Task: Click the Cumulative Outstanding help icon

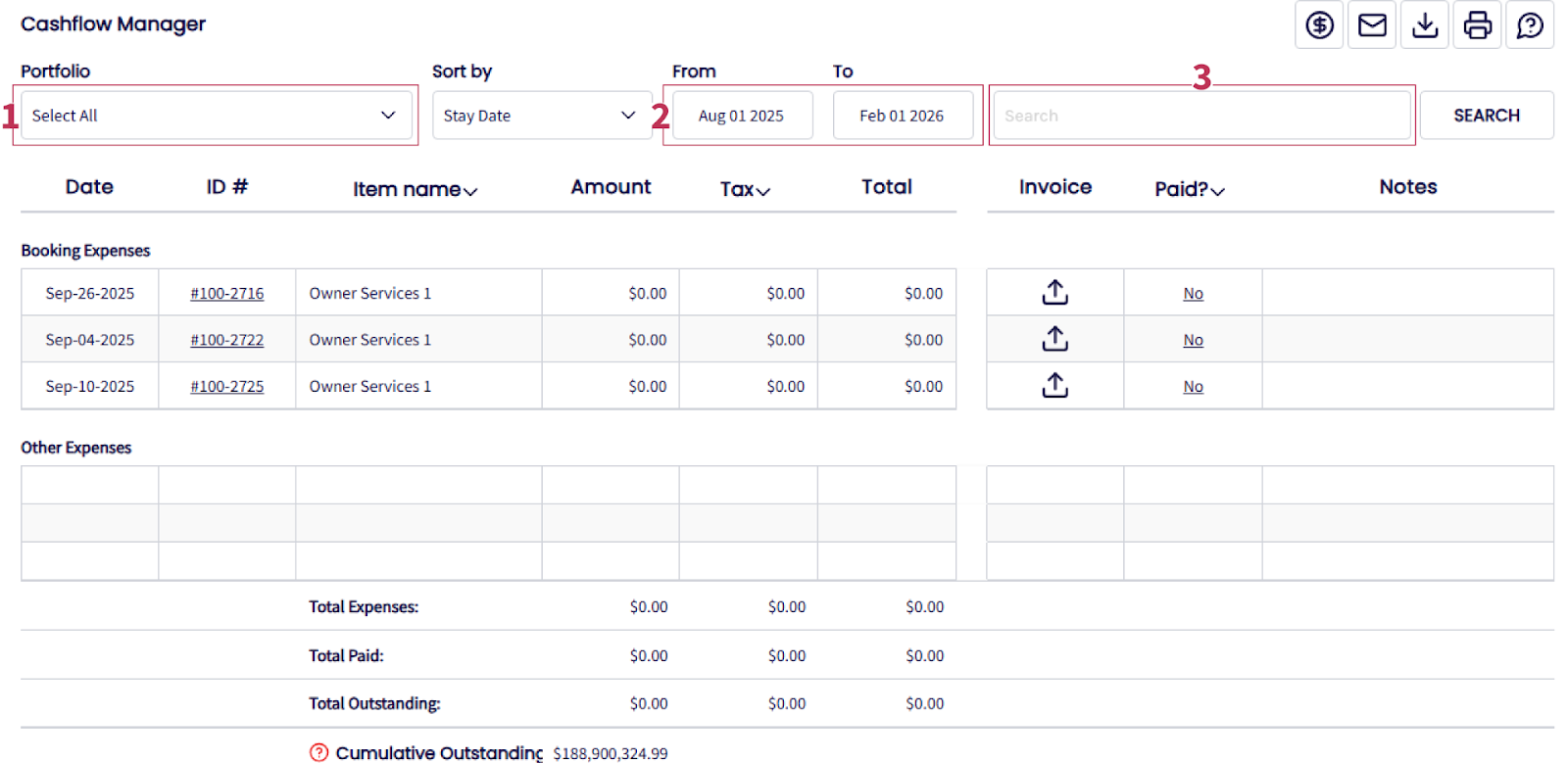Action: [318, 752]
